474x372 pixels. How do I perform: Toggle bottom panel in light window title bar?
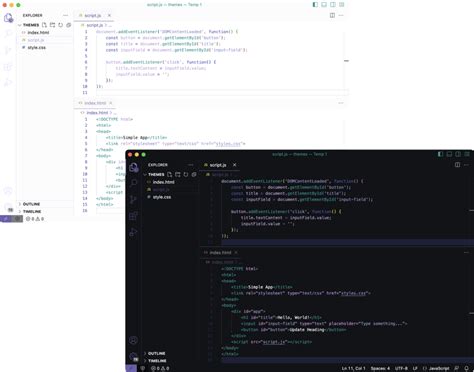click(324, 5)
